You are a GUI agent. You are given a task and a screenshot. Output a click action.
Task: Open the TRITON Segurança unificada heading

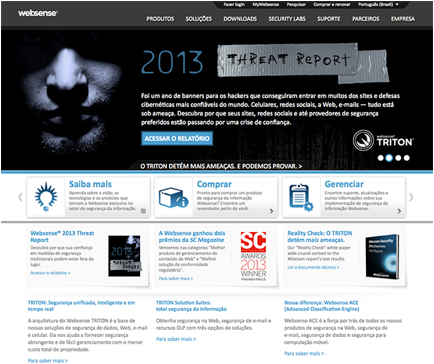click(81, 306)
